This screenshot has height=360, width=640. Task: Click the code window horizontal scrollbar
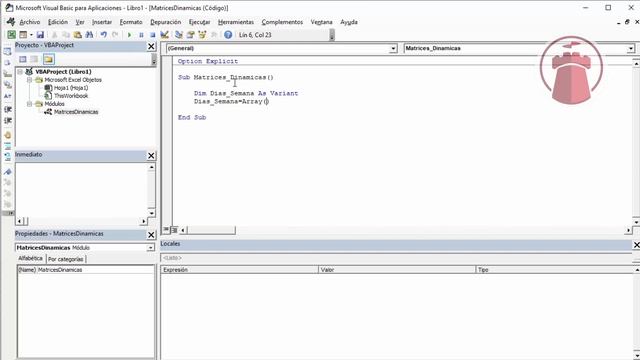[405, 231]
